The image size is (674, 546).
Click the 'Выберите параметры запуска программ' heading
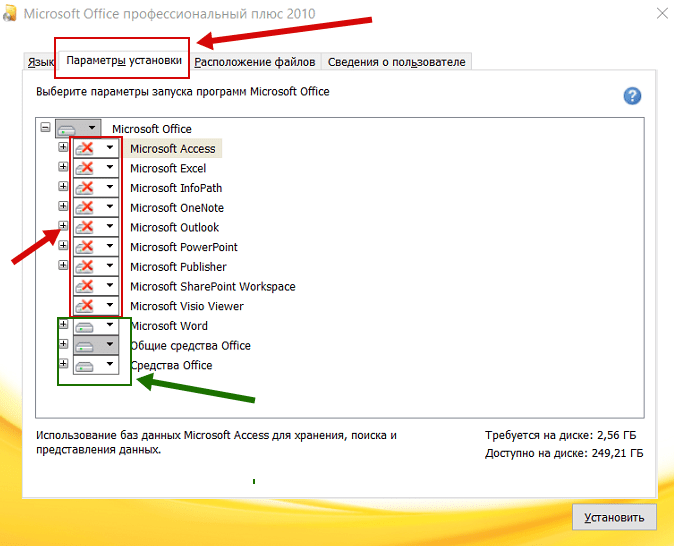click(183, 92)
